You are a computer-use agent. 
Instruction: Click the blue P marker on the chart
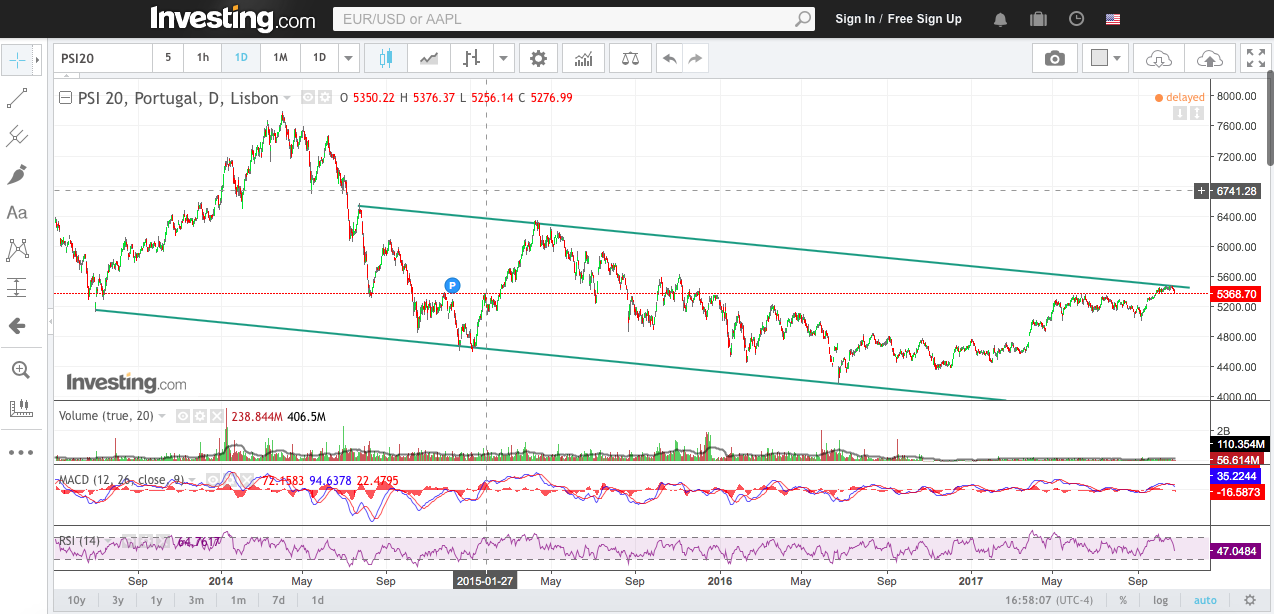click(452, 285)
